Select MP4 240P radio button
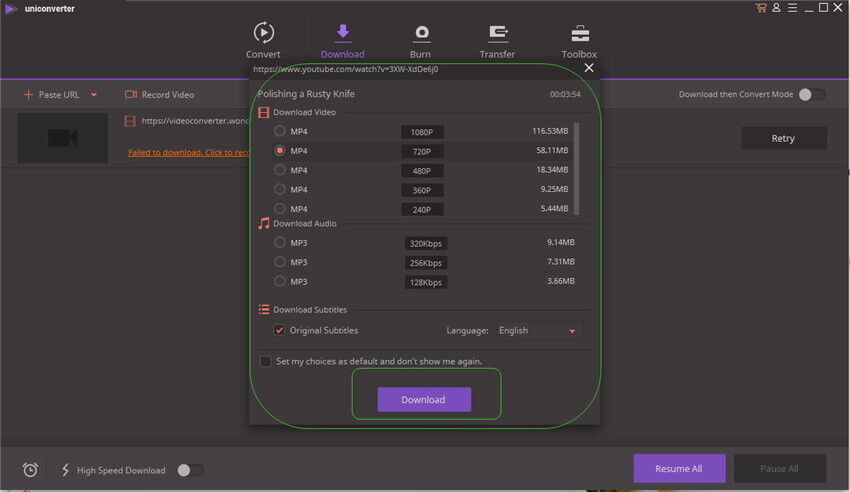850x492 pixels. [x=279, y=208]
